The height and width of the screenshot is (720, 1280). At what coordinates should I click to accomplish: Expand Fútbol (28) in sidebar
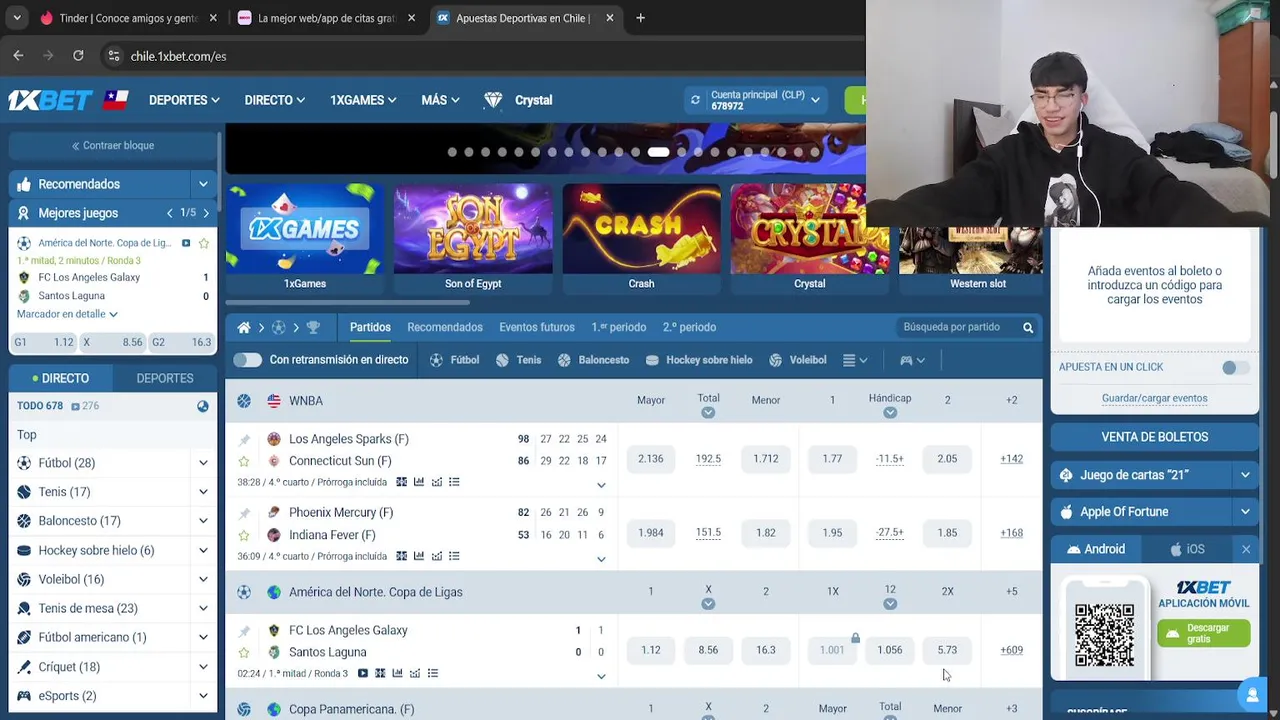click(203, 463)
